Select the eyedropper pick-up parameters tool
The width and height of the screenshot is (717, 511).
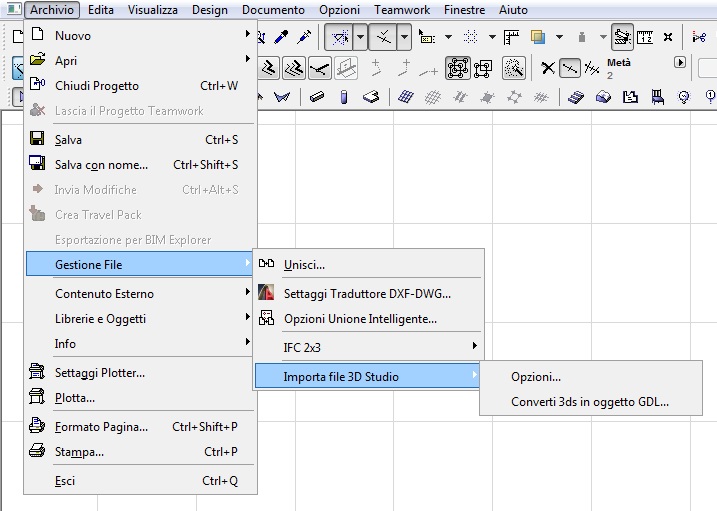pyautogui.click(x=281, y=37)
